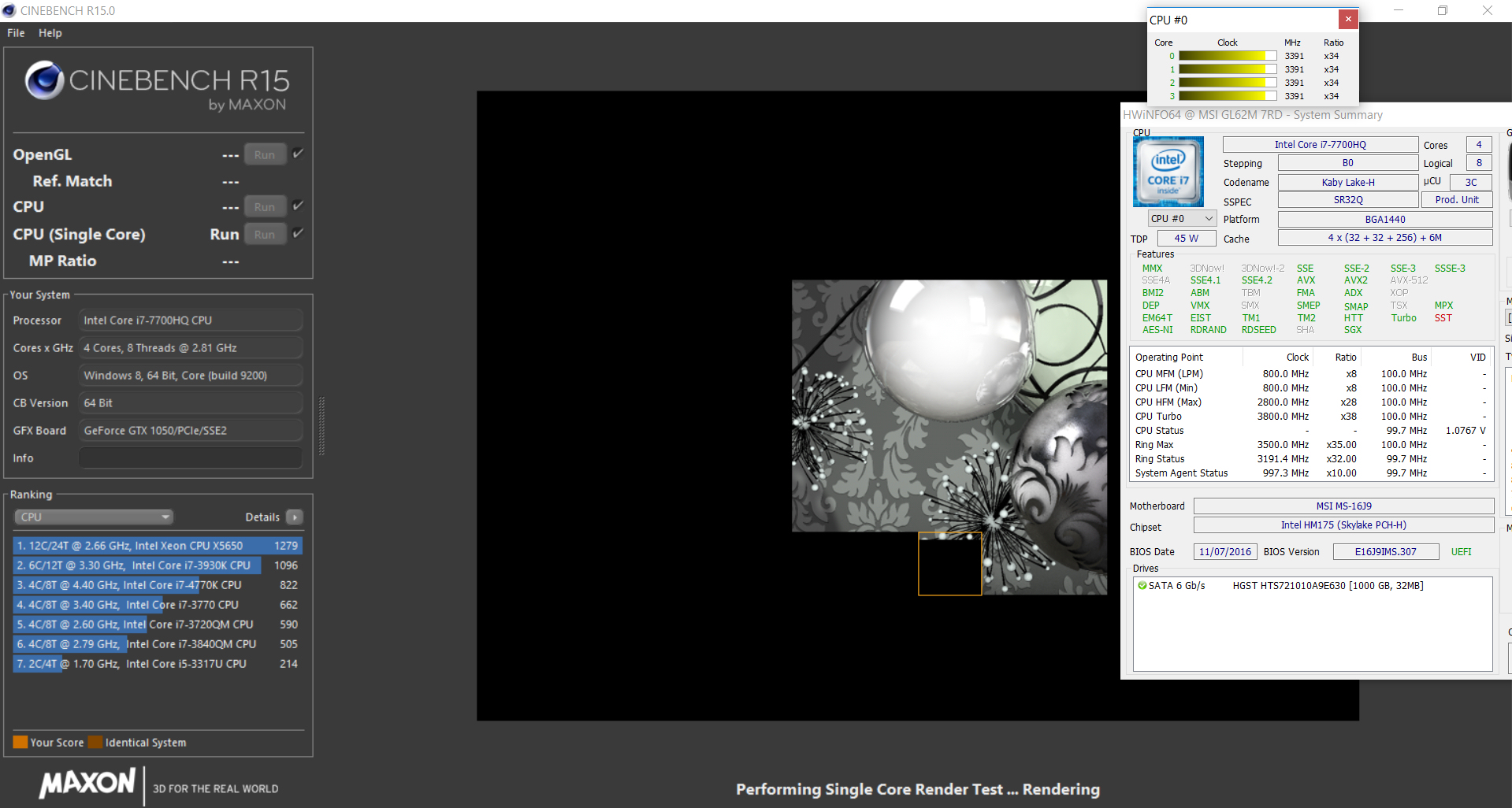Screen dimensions: 1512x808
Task: Click core 0 clock bar in CPU #0 window
Action: [x=1228, y=56]
